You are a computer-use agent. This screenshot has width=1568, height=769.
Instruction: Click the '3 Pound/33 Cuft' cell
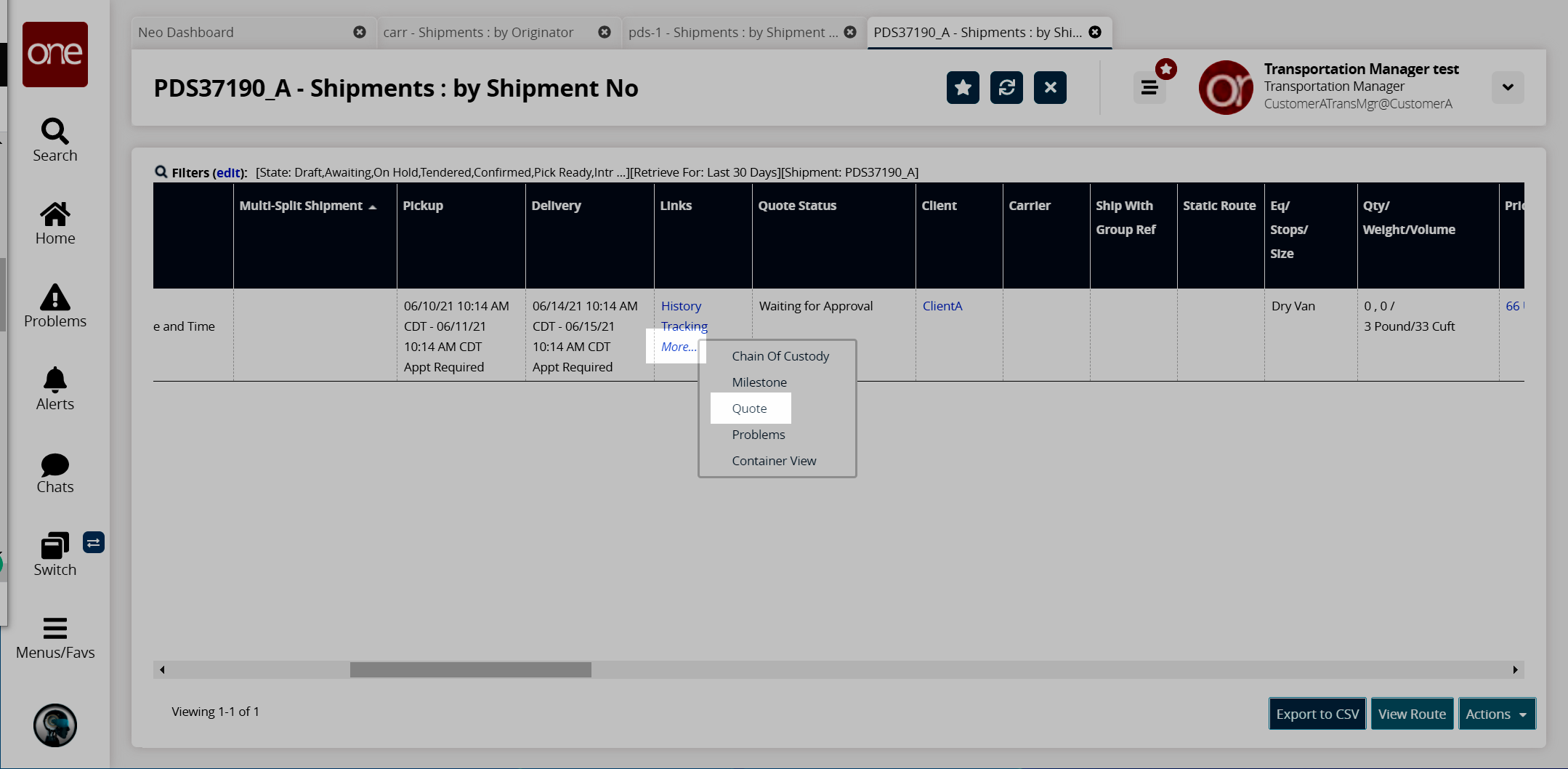[1410, 326]
